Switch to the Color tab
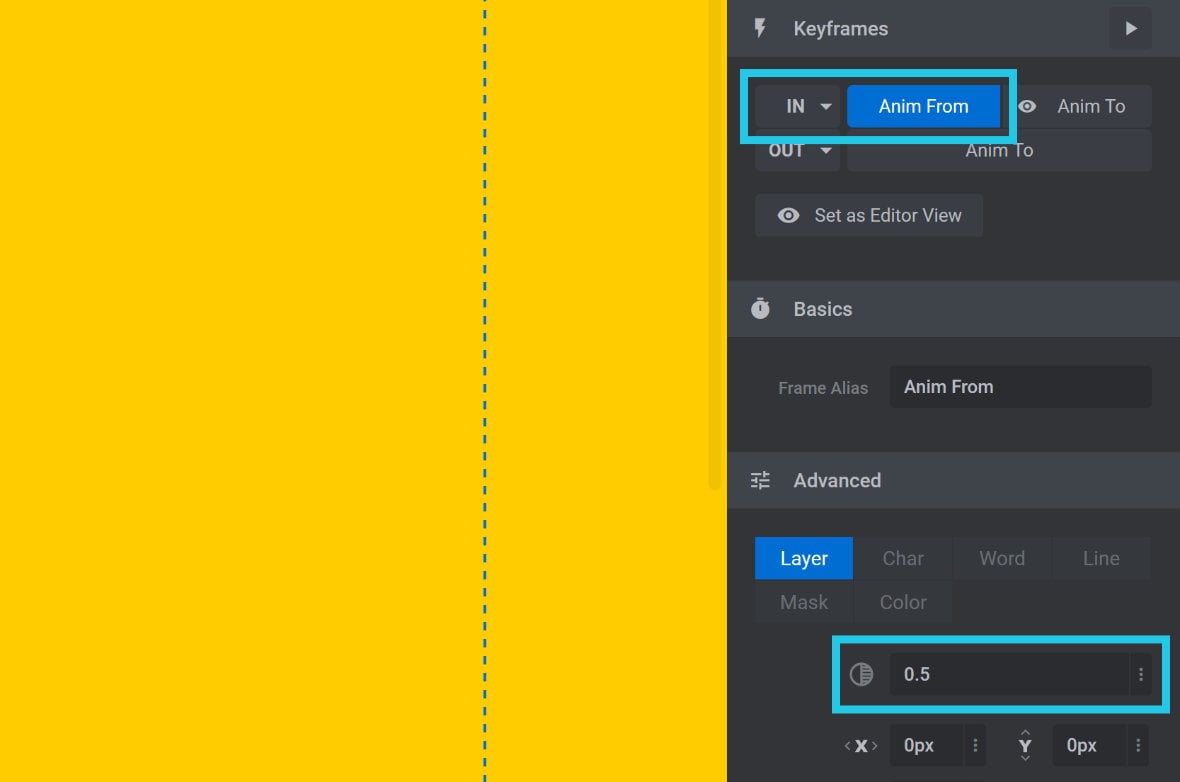This screenshot has height=782, width=1180. click(x=903, y=602)
